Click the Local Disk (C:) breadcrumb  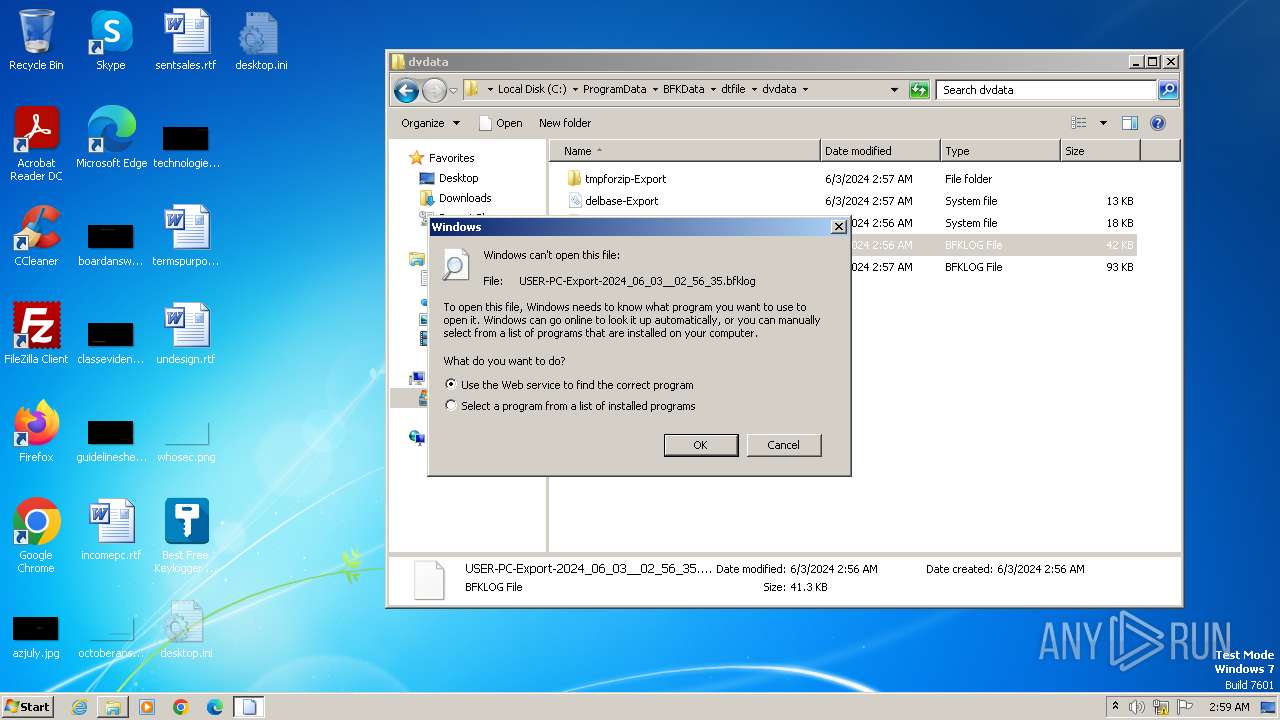(x=531, y=89)
